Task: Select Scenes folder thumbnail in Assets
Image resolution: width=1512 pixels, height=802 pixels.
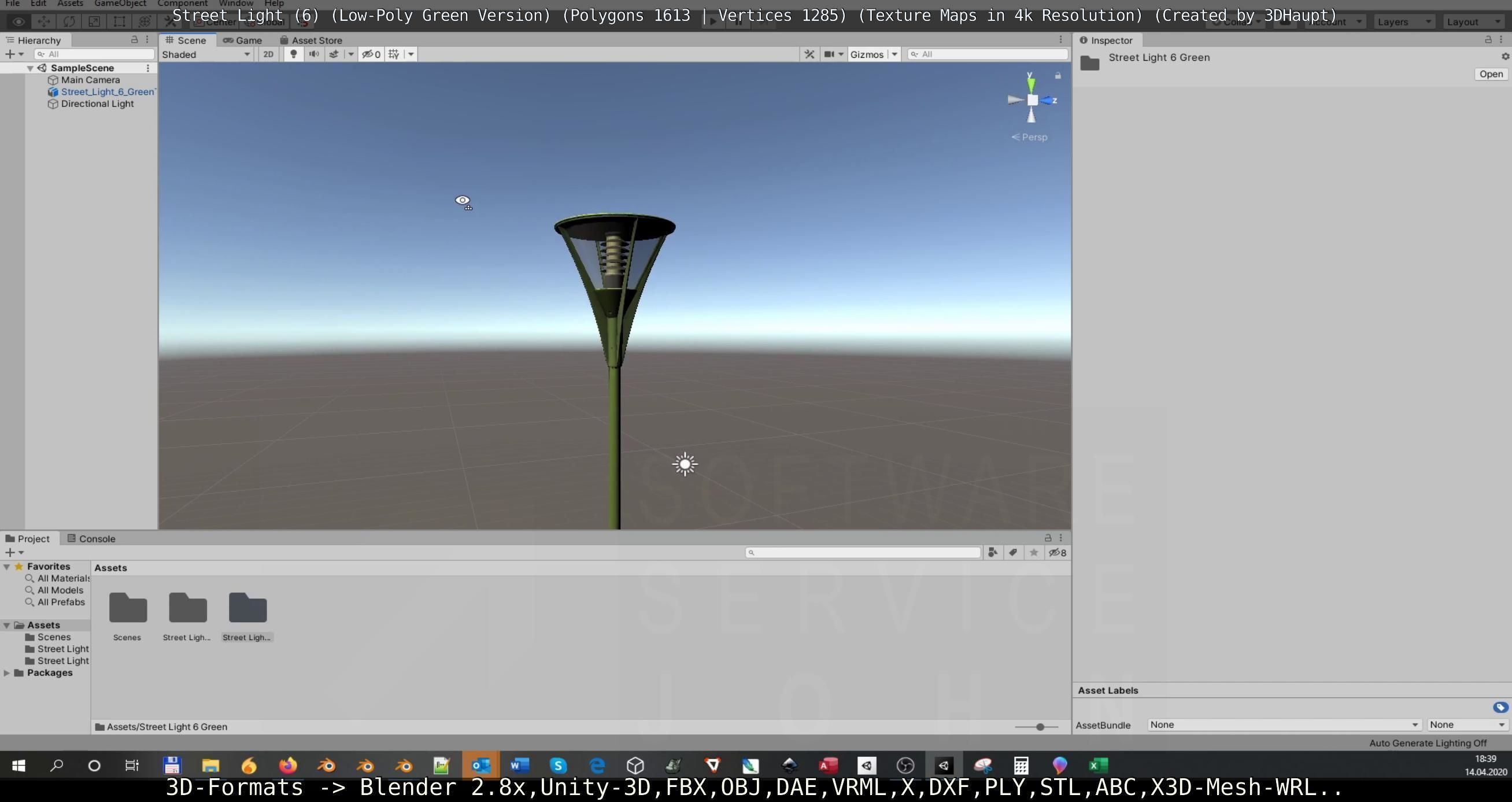Action: pos(127,608)
